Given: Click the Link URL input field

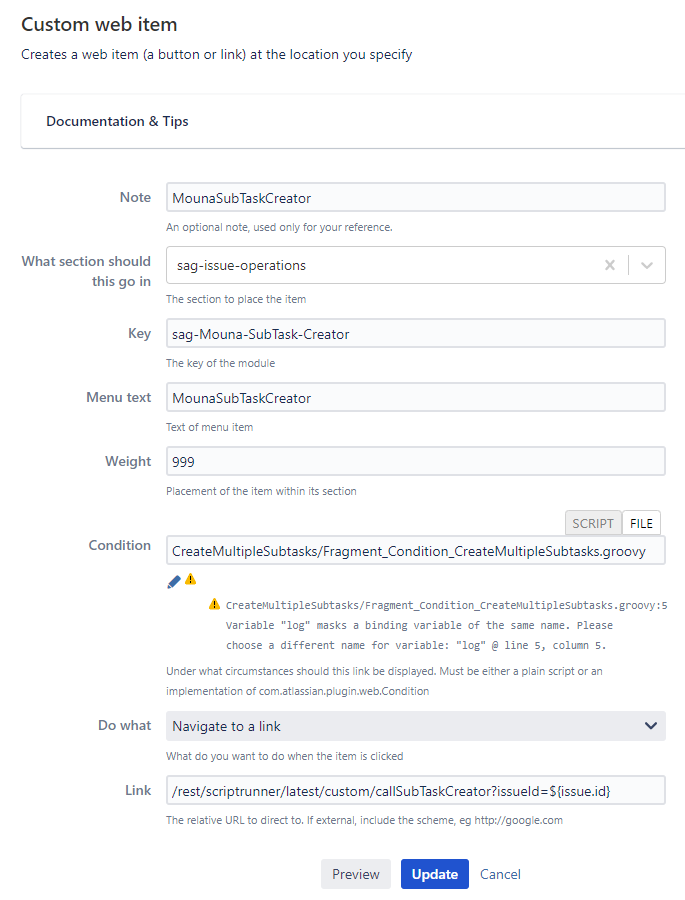Looking at the screenshot, I should pyautogui.click(x=416, y=790).
